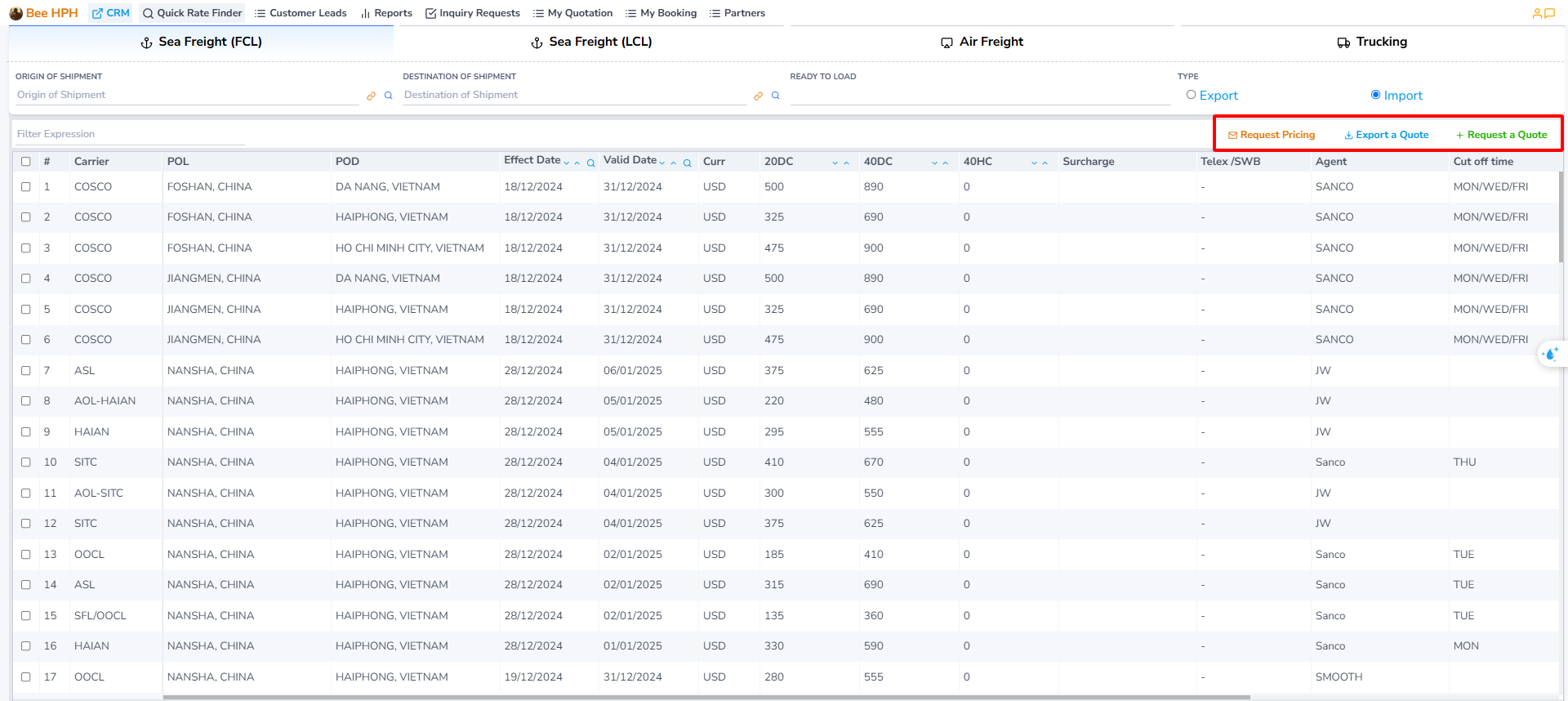The width and height of the screenshot is (1568, 701).
Task: Open the chat message icon at top right
Action: (1549, 13)
